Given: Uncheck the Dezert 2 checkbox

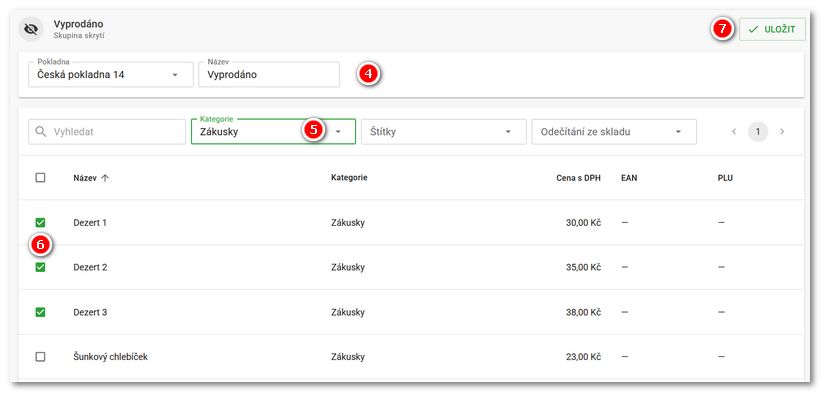Looking at the screenshot, I should (x=40, y=267).
